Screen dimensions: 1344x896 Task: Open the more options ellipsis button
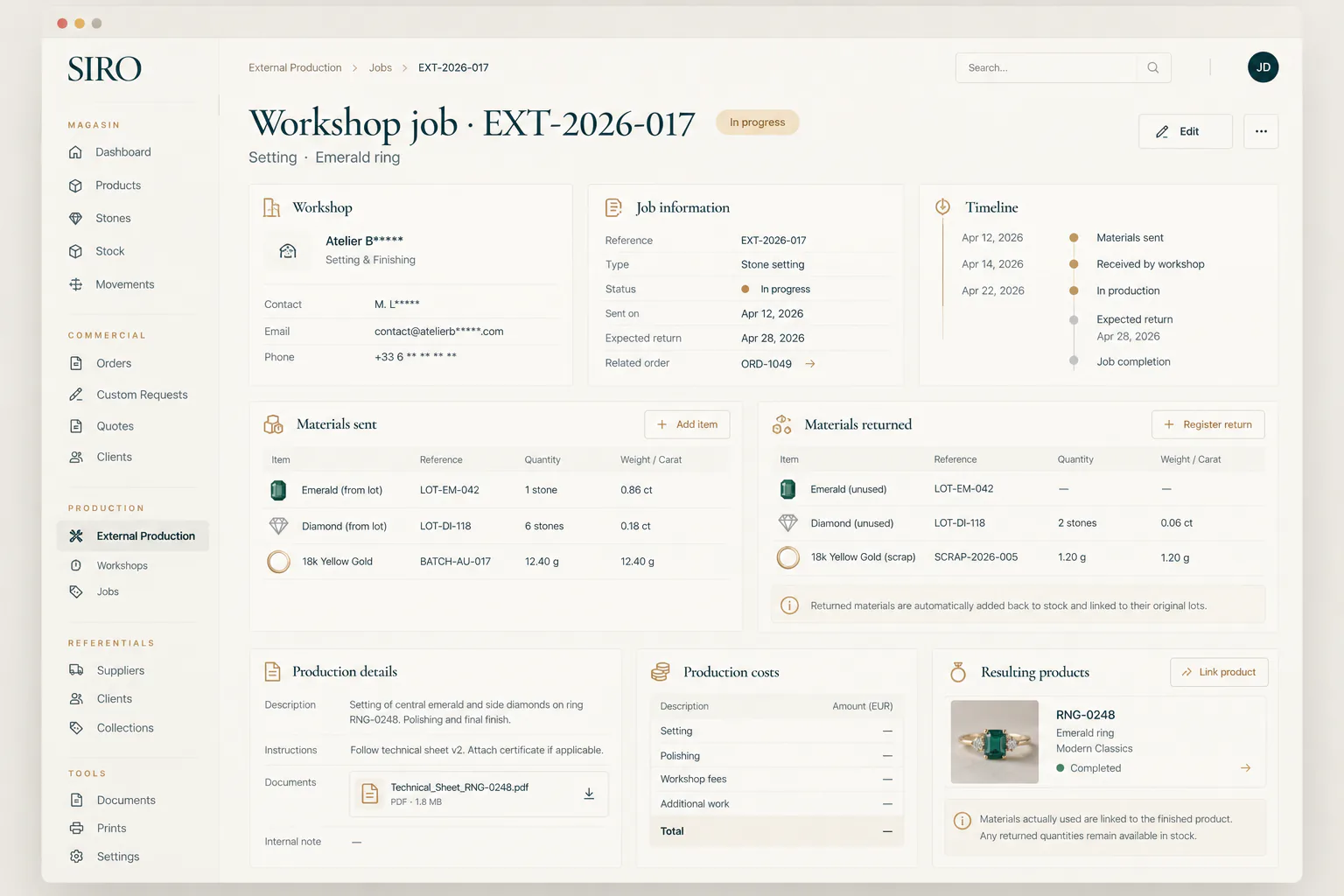pyautogui.click(x=1261, y=131)
